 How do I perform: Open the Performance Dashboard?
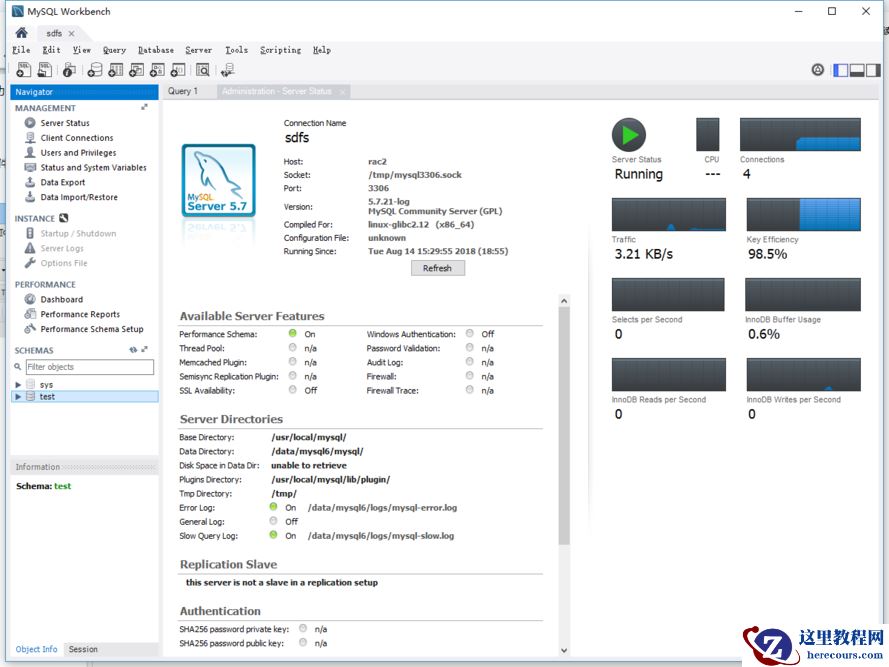[x=61, y=299]
